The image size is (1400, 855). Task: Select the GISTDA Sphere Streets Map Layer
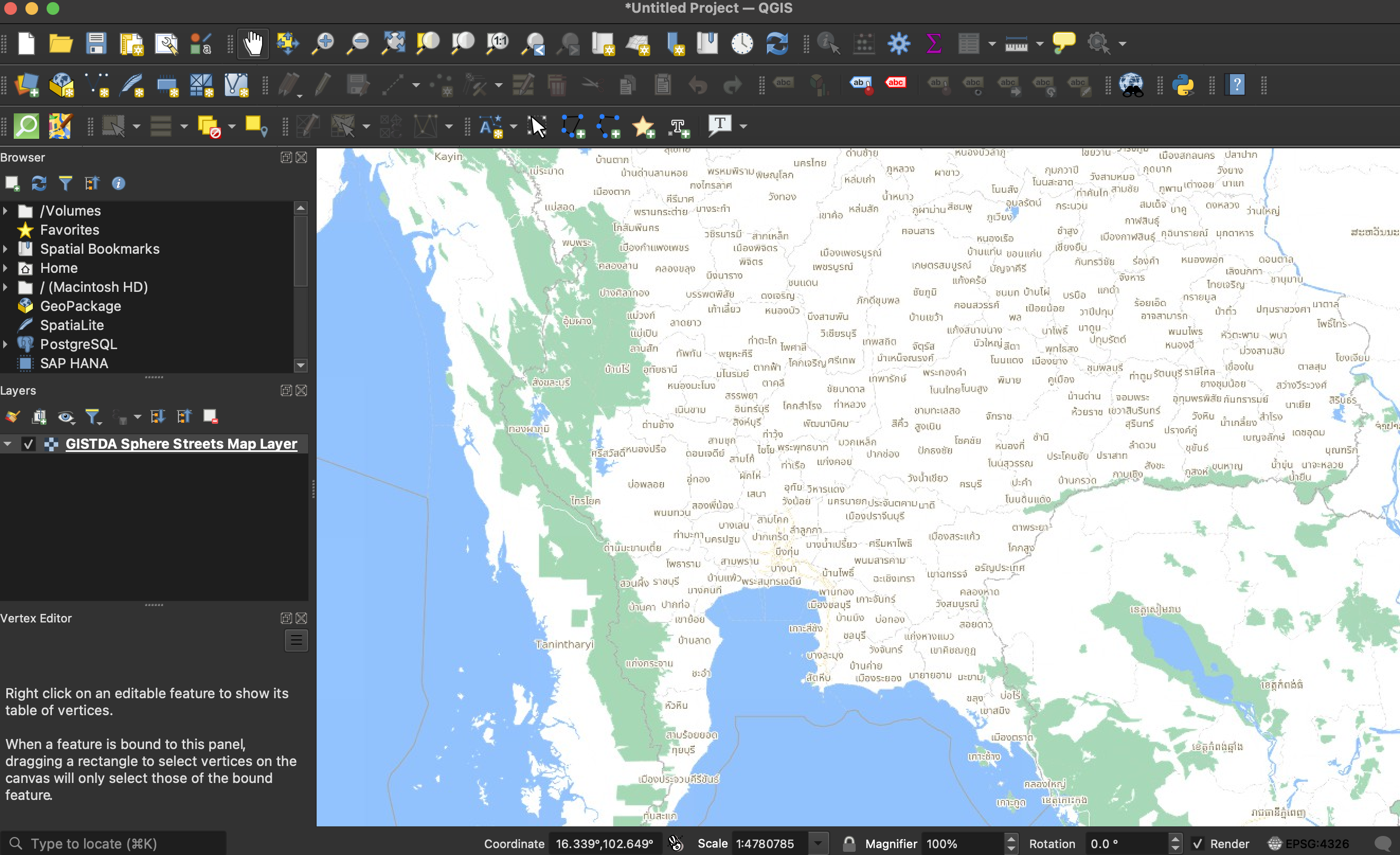(181, 444)
